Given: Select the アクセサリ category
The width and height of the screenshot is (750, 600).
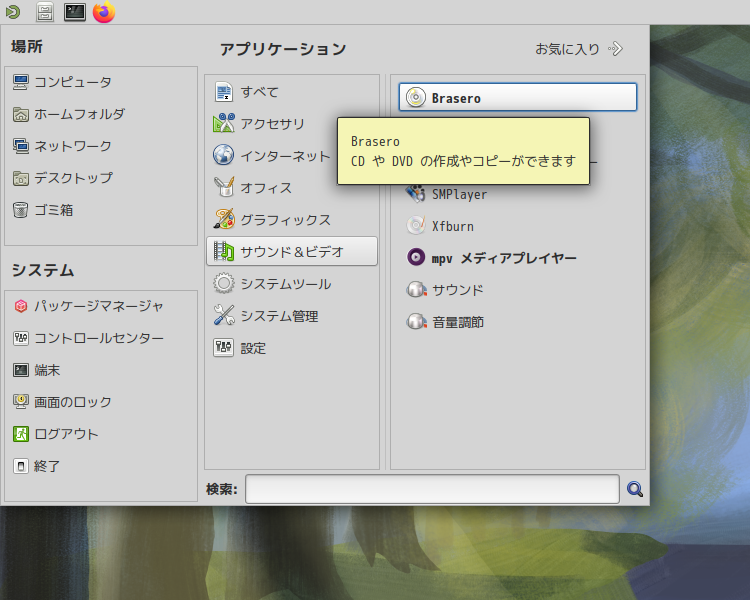Looking at the screenshot, I should pos(273,124).
